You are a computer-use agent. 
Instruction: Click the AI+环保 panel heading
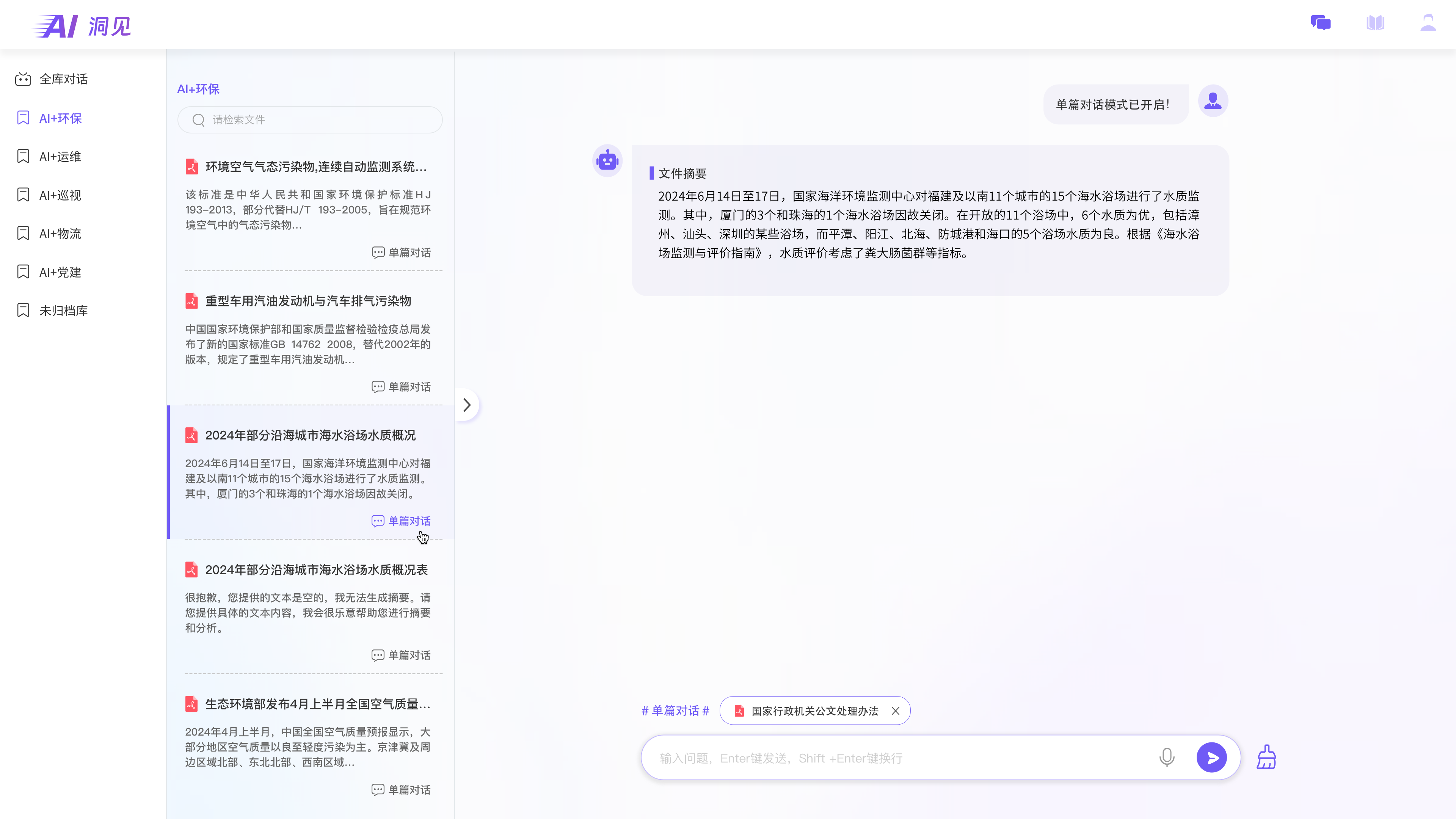coord(198,89)
